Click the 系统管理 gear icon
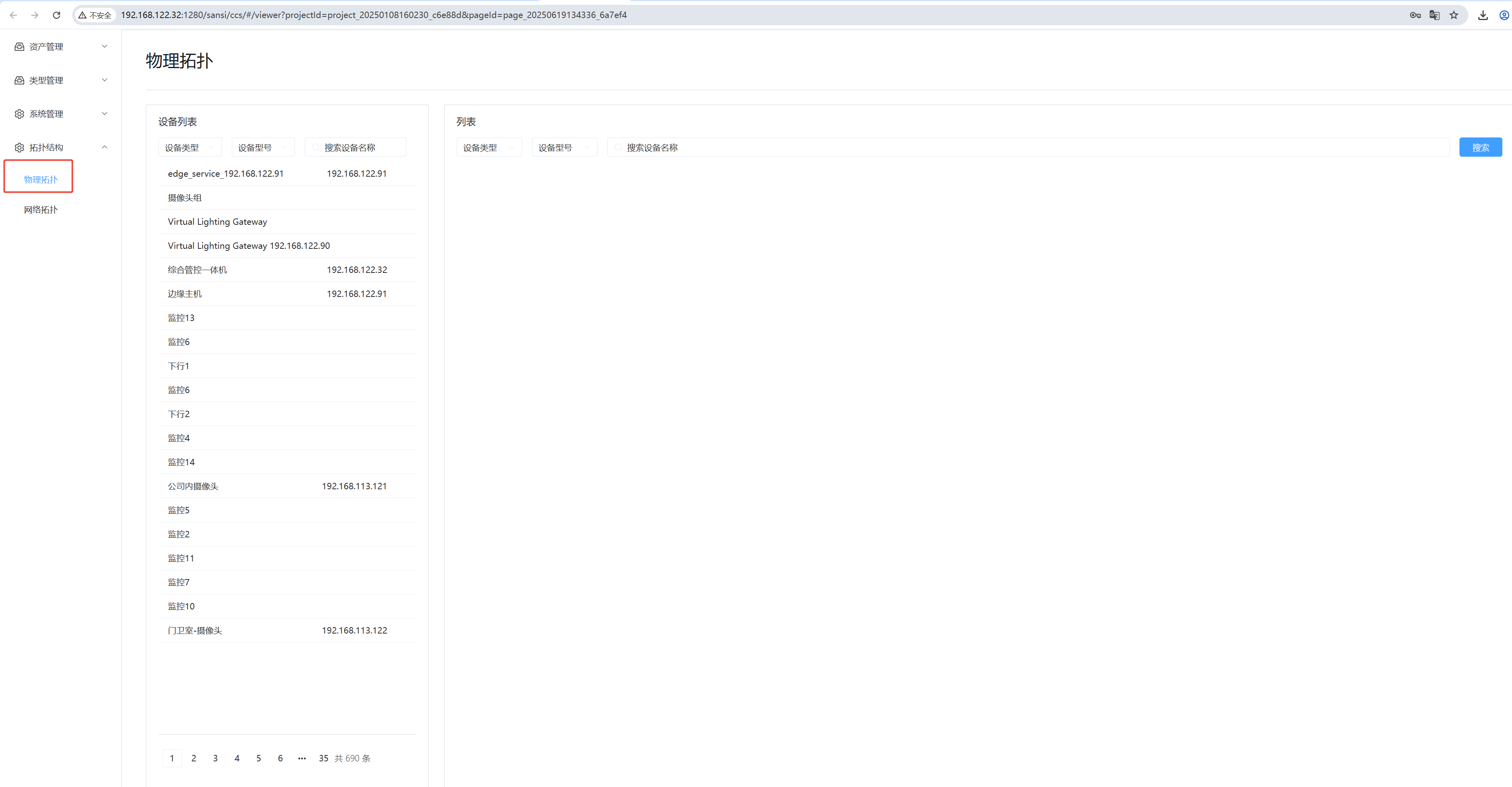The height and width of the screenshot is (787, 1512). point(19,114)
